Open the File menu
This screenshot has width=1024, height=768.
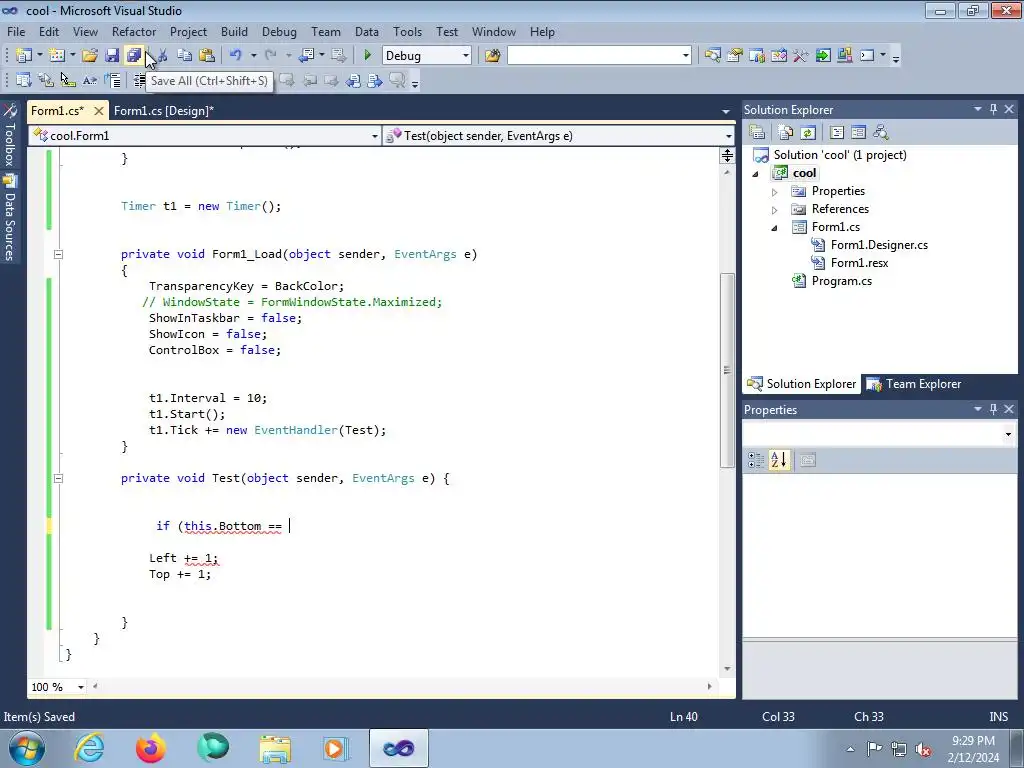[x=16, y=31]
